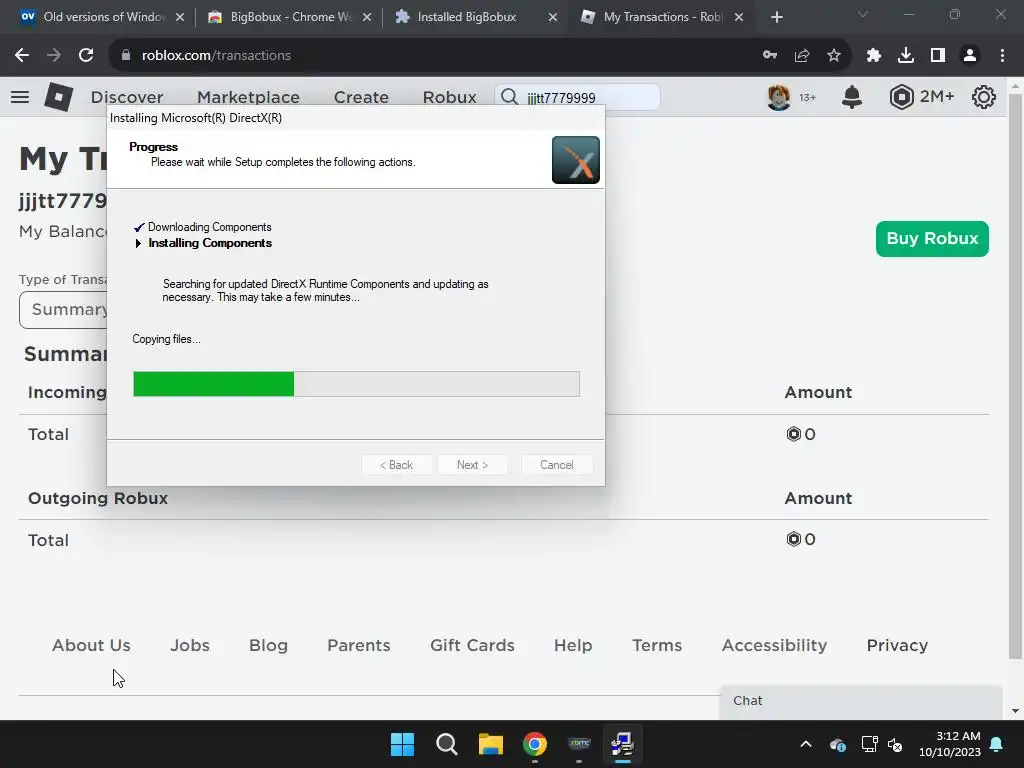The width and height of the screenshot is (1024, 768).
Task: Click the Back button in DirectX installer
Action: tap(396, 465)
